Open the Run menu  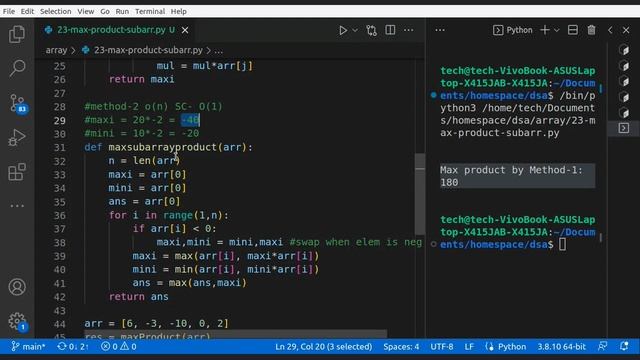pos(122,11)
